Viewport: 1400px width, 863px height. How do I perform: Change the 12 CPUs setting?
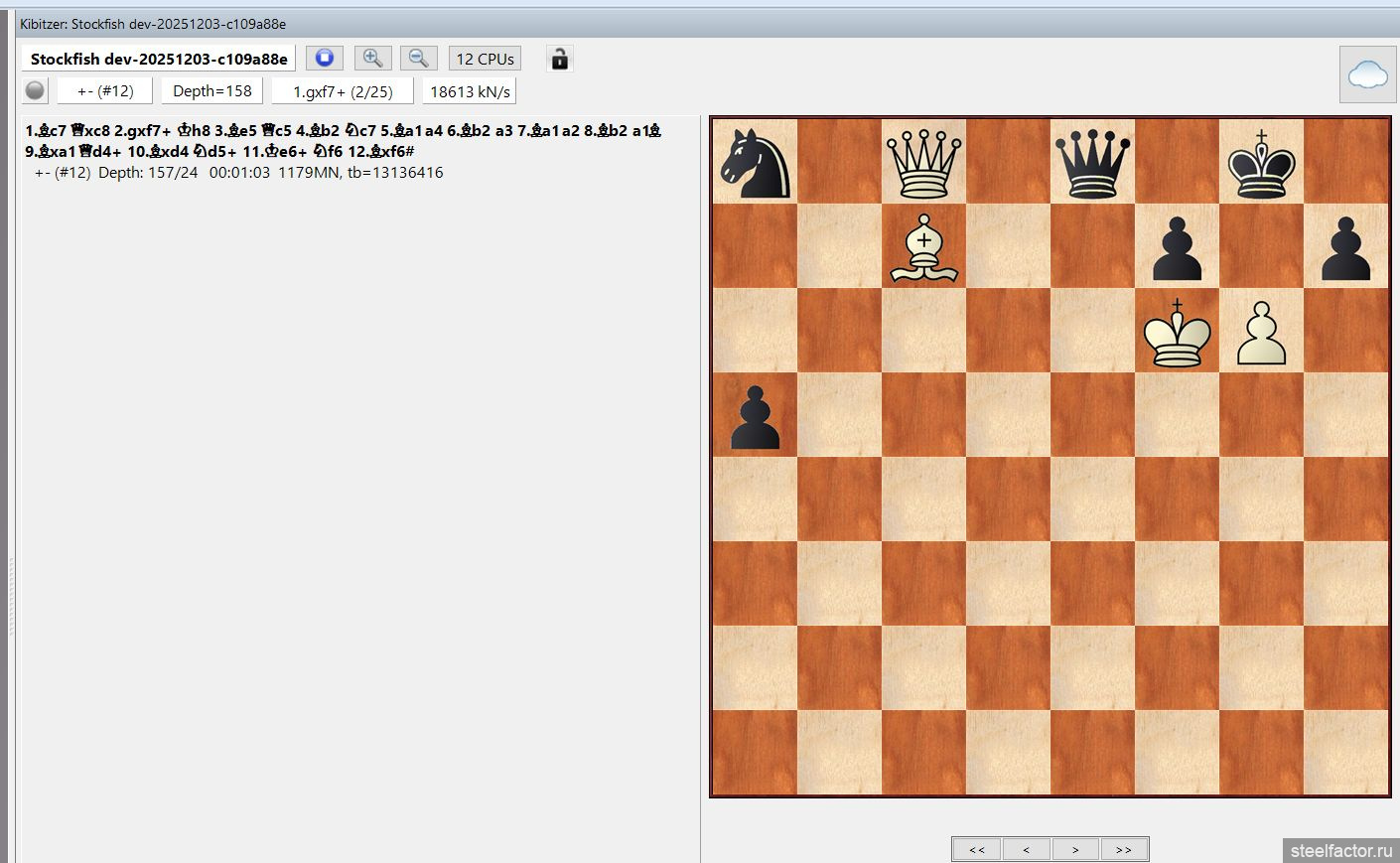[x=485, y=59]
